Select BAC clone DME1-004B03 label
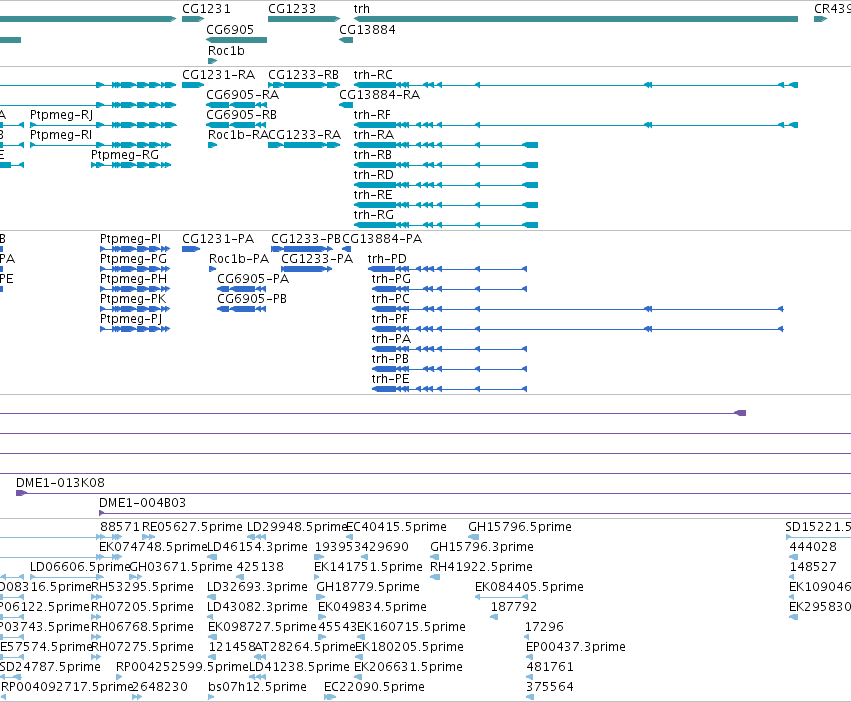Viewport: 851px width, 702px height. coord(143,503)
